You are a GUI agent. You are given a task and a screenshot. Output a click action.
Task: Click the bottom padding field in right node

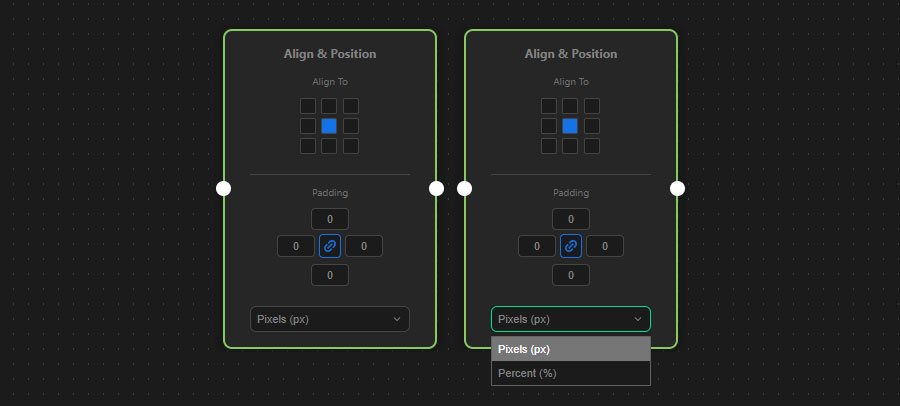coord(571,275)
